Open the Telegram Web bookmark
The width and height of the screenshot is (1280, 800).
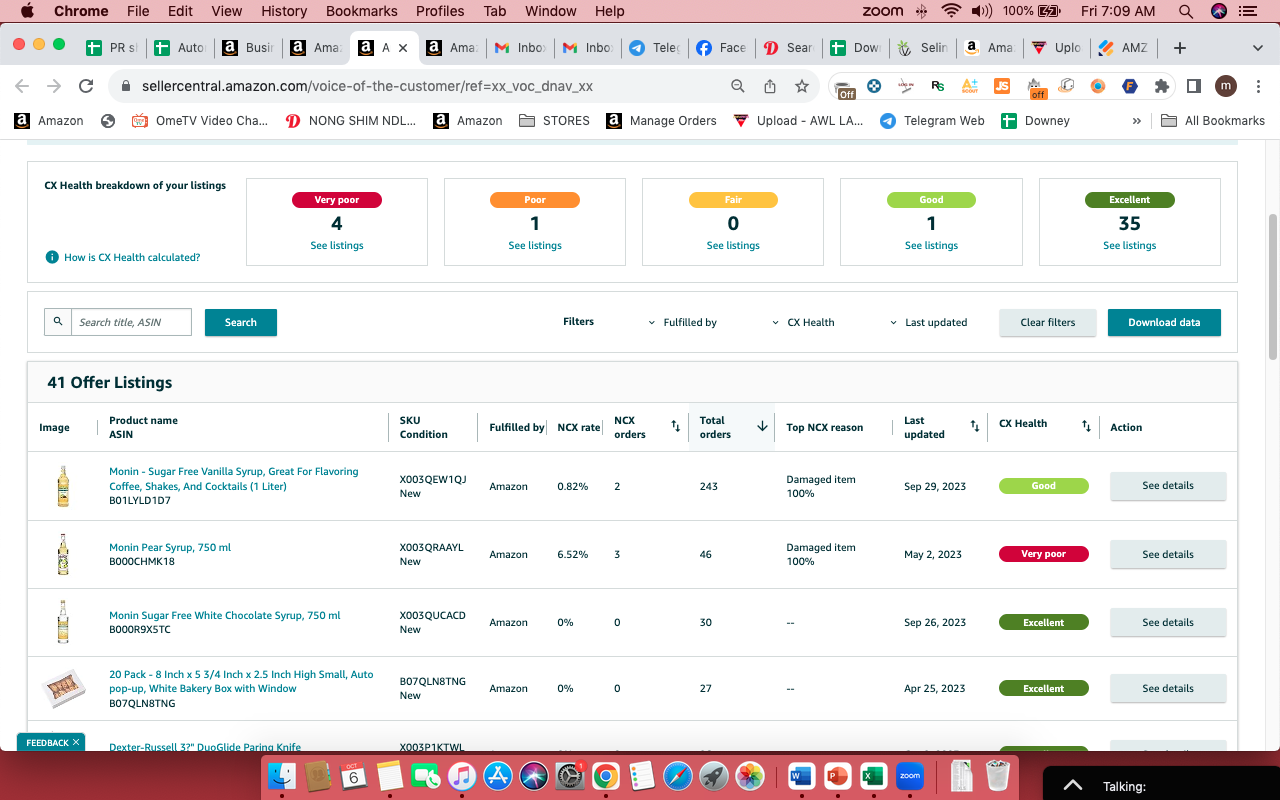tap(932, 121)
